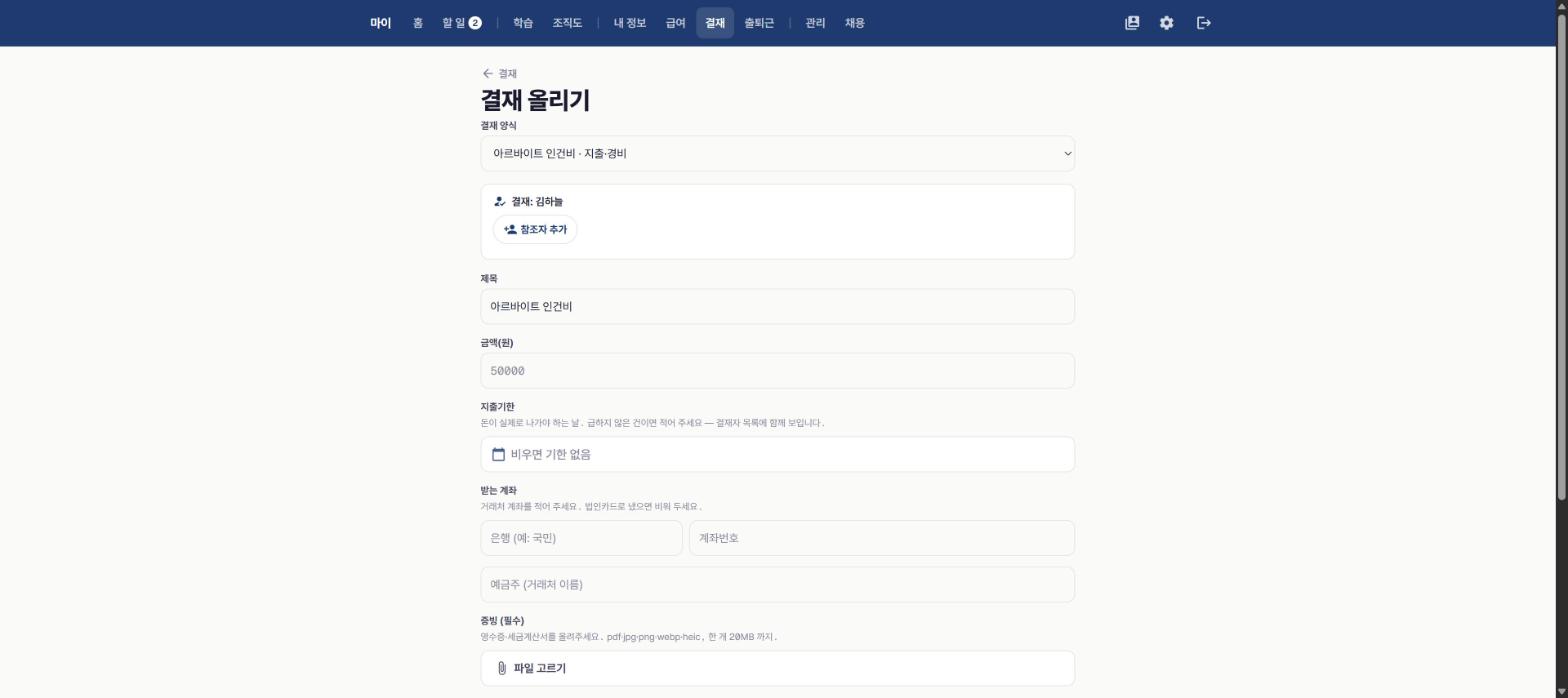Click the 결재: 김하늘 approver text

pos(536,202)
